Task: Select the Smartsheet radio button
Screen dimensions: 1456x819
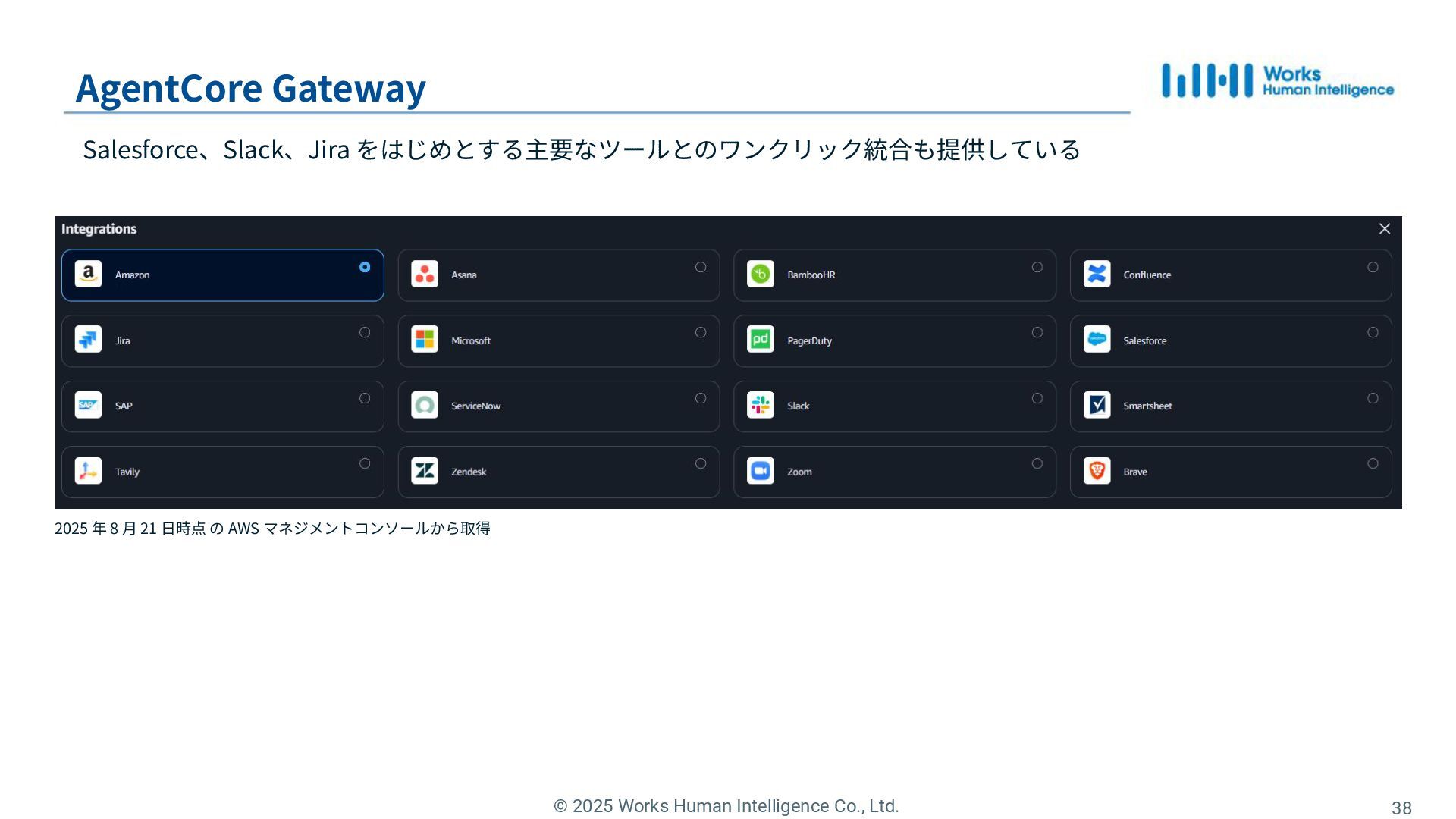Action: pyautogui.click(x=1373, y=398)
